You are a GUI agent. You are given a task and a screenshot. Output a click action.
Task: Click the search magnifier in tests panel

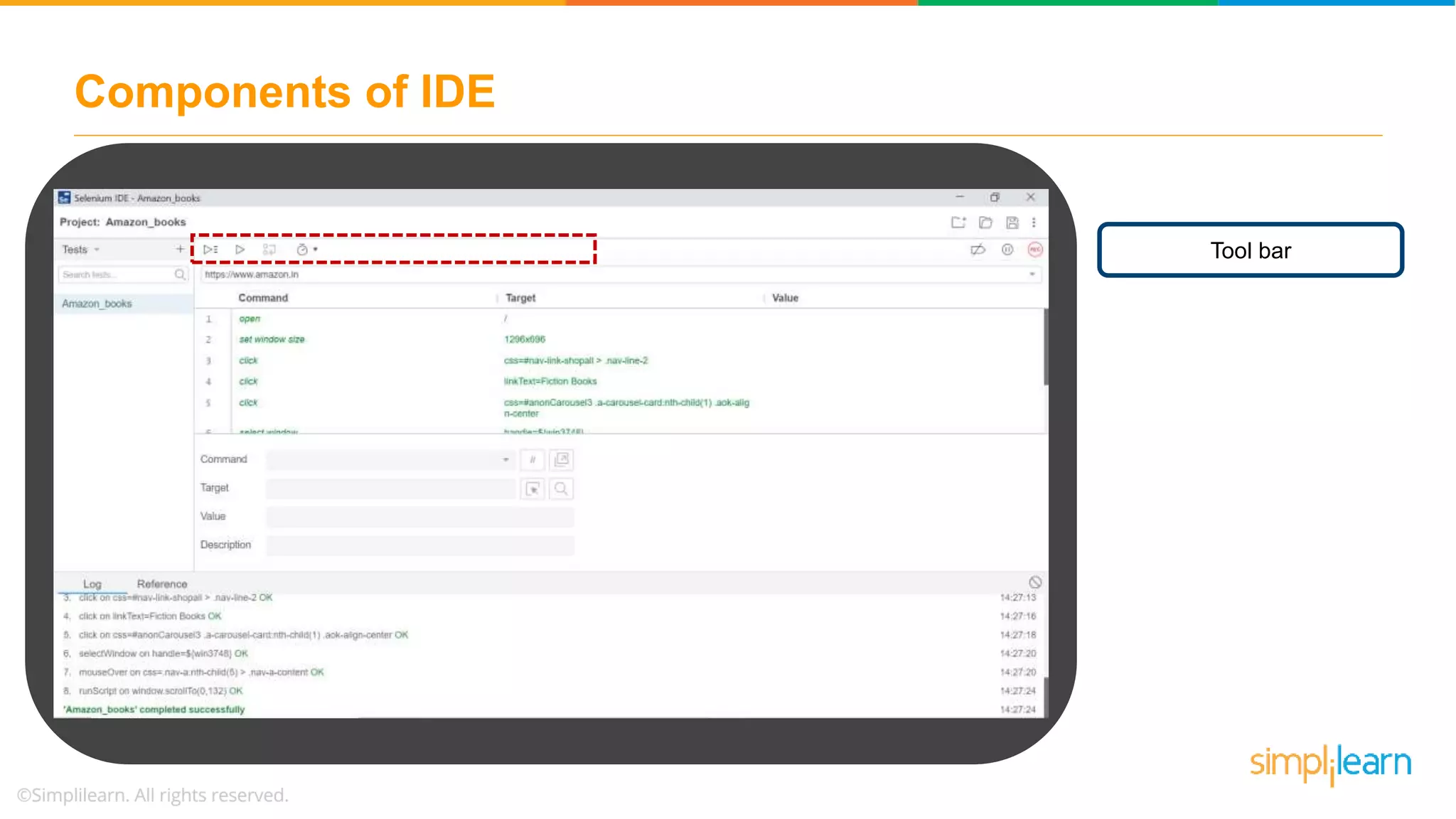(x=181, y=274)
